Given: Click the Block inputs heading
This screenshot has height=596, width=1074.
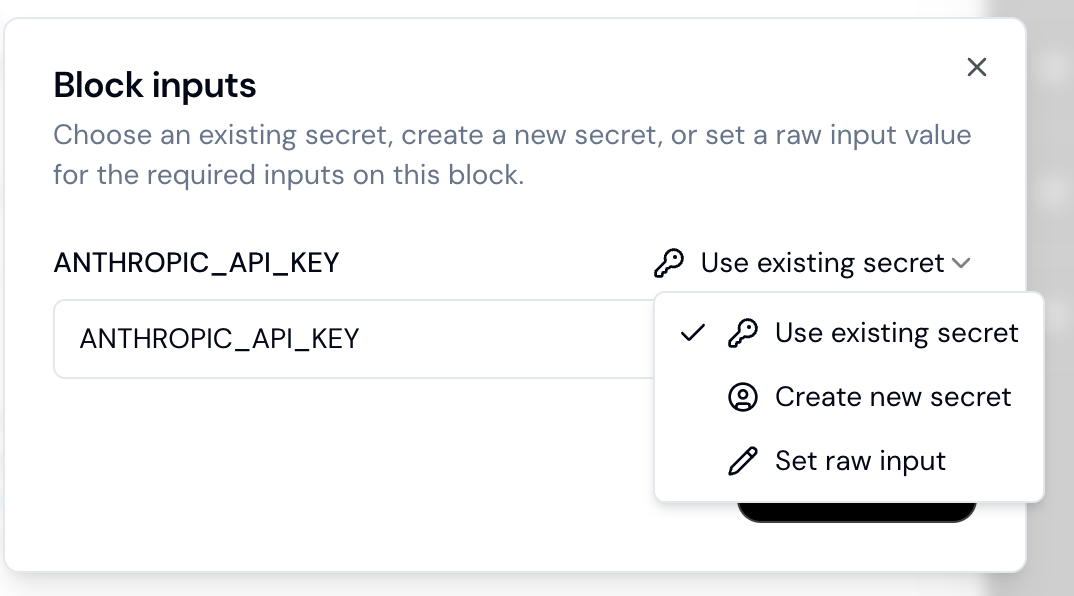Looking at the screenshot, I should coord(154,85).
